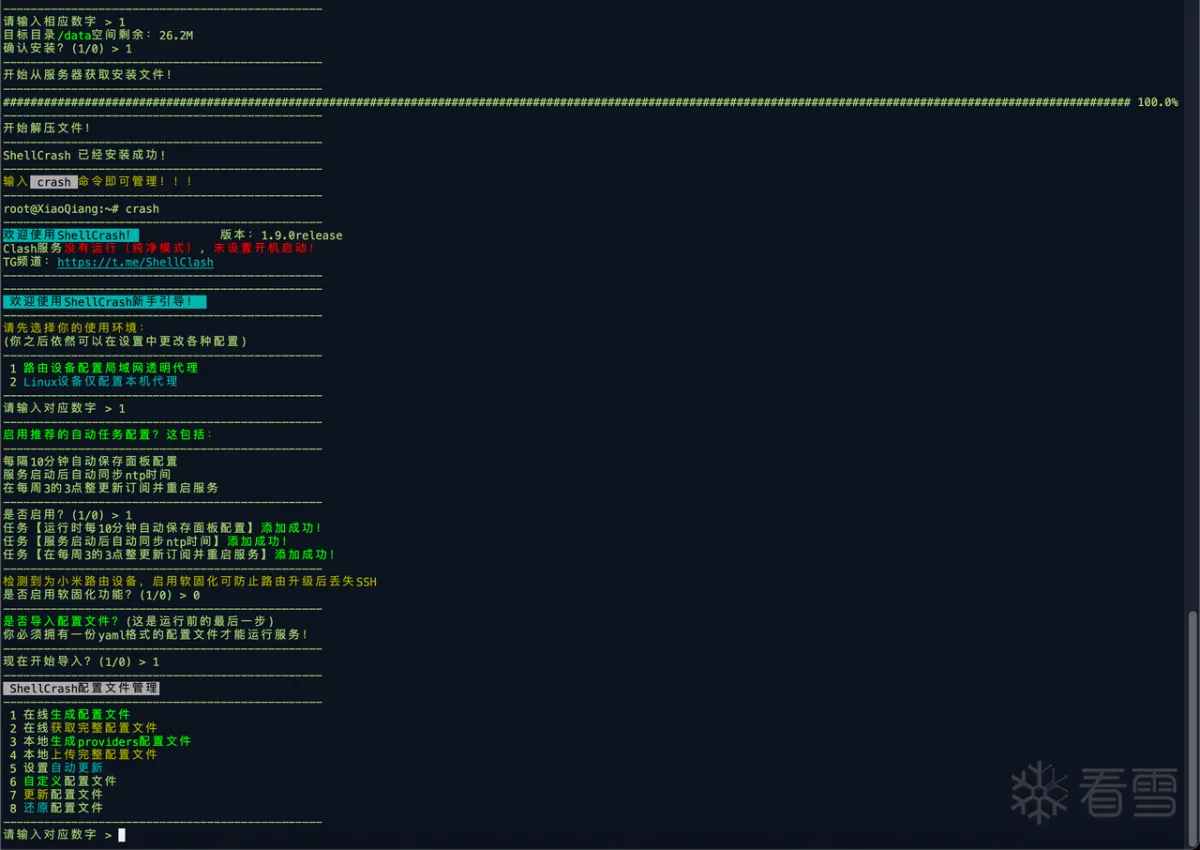Click the highlighted 欢迎使用ShellCrash新手引导! banner
Screen dimensions: 1200x850
click(105, 301)
